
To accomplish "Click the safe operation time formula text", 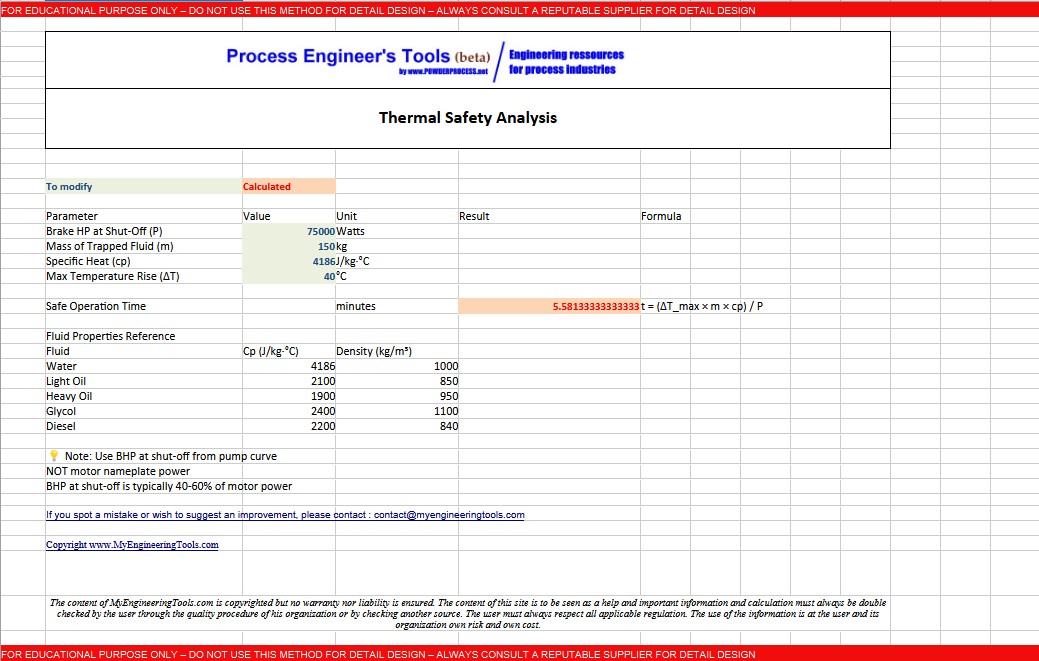I will (700, 306).
